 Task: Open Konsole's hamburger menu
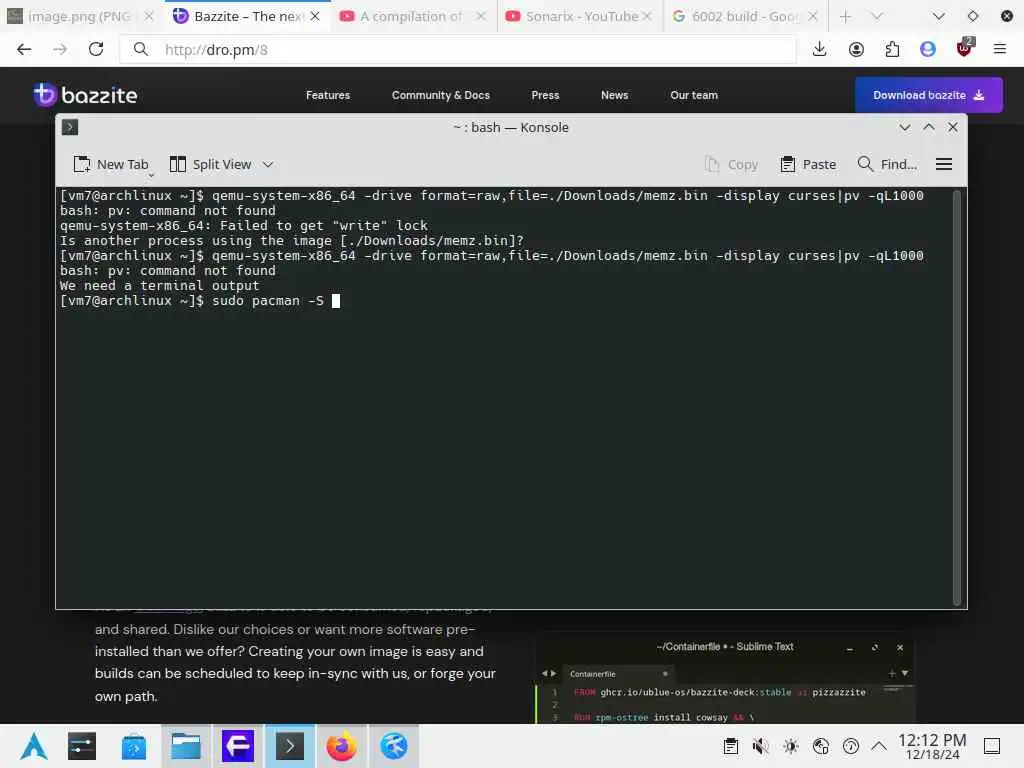(944, 165)
